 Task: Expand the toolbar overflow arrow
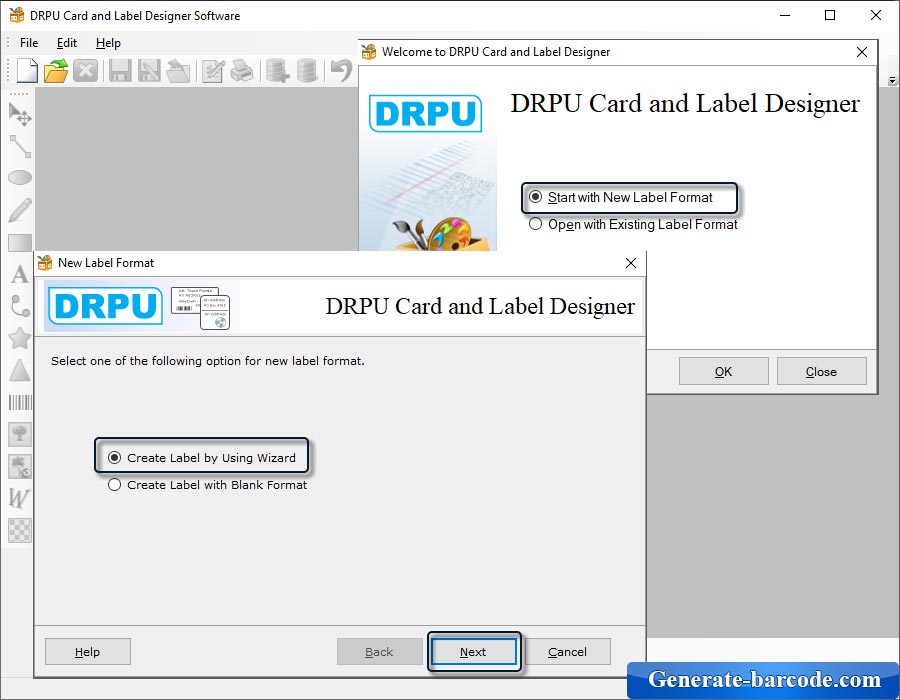click(893, 80)
